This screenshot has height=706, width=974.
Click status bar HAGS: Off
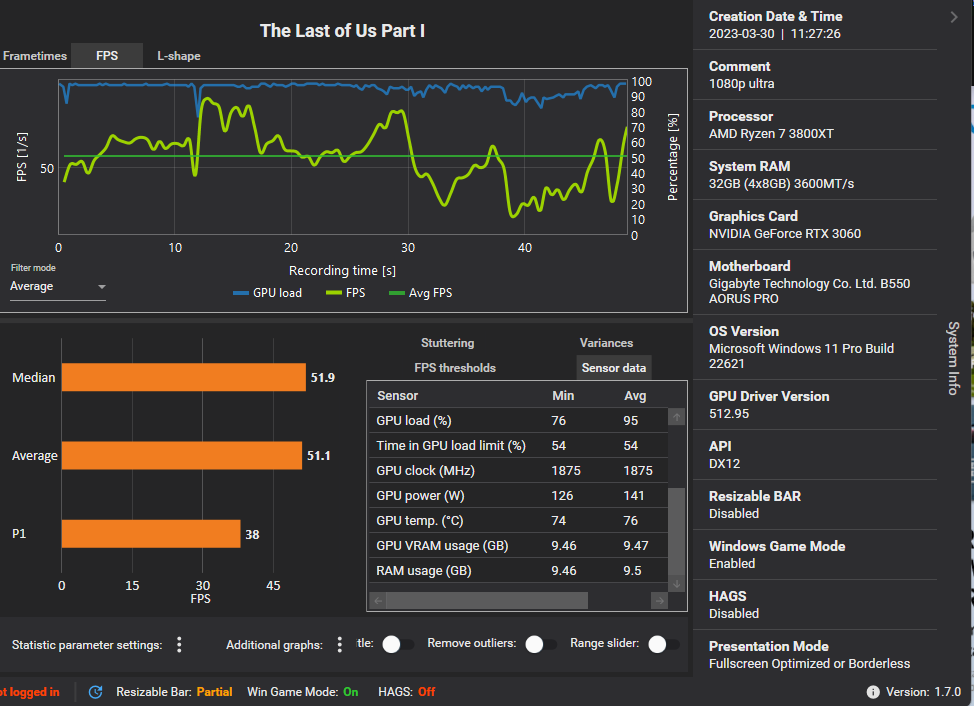[x=406, y=692]
